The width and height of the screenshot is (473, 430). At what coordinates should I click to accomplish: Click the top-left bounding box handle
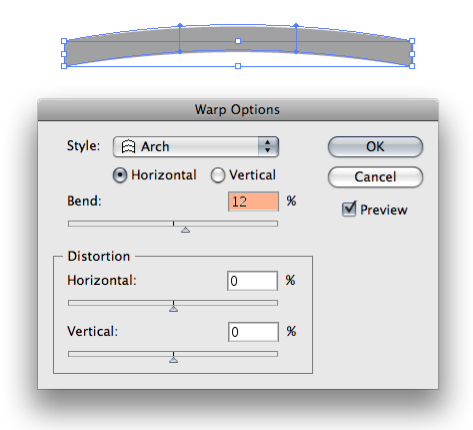[x=64, y=41]
